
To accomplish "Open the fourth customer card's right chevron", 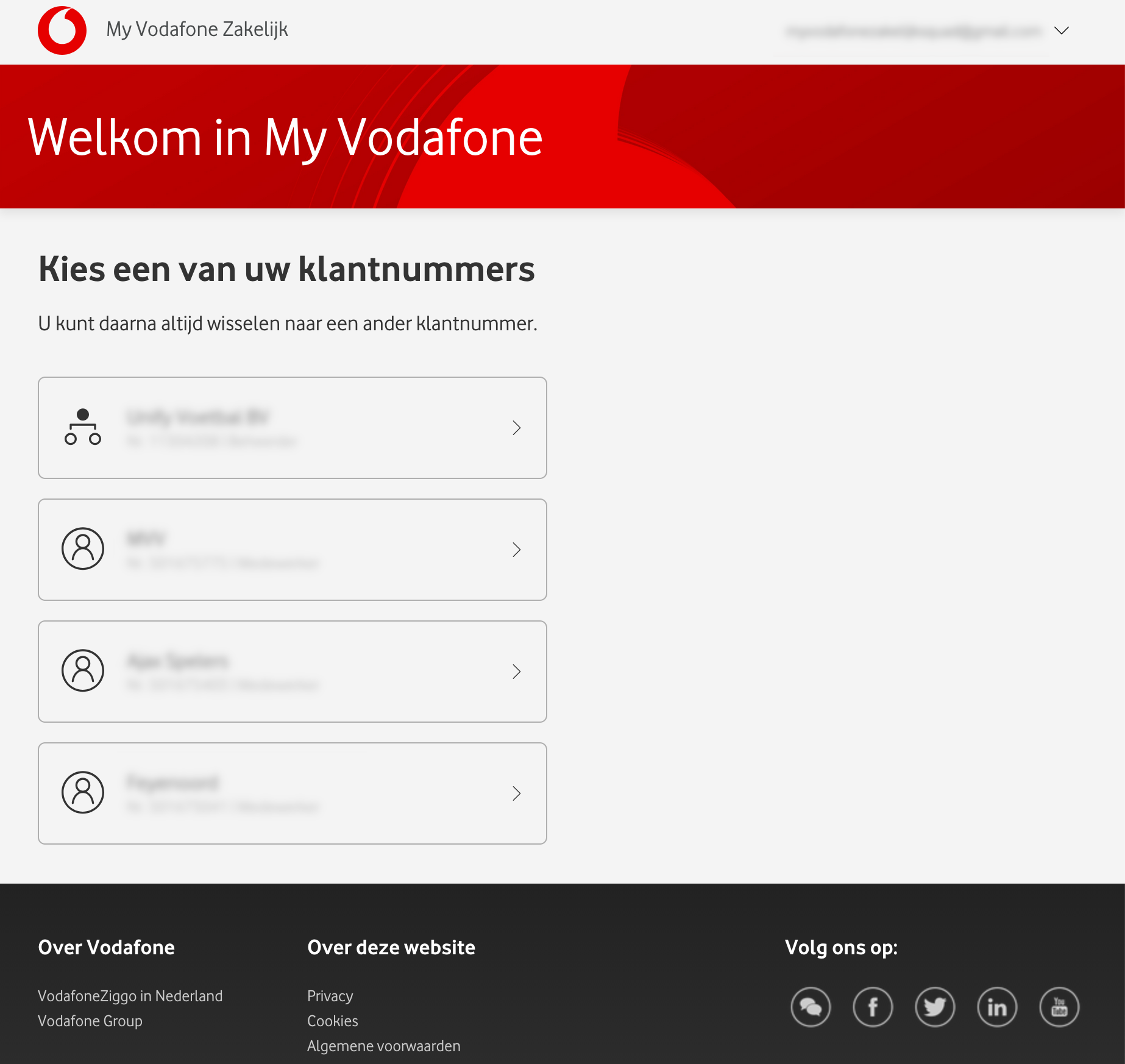I will pos(516,793).
